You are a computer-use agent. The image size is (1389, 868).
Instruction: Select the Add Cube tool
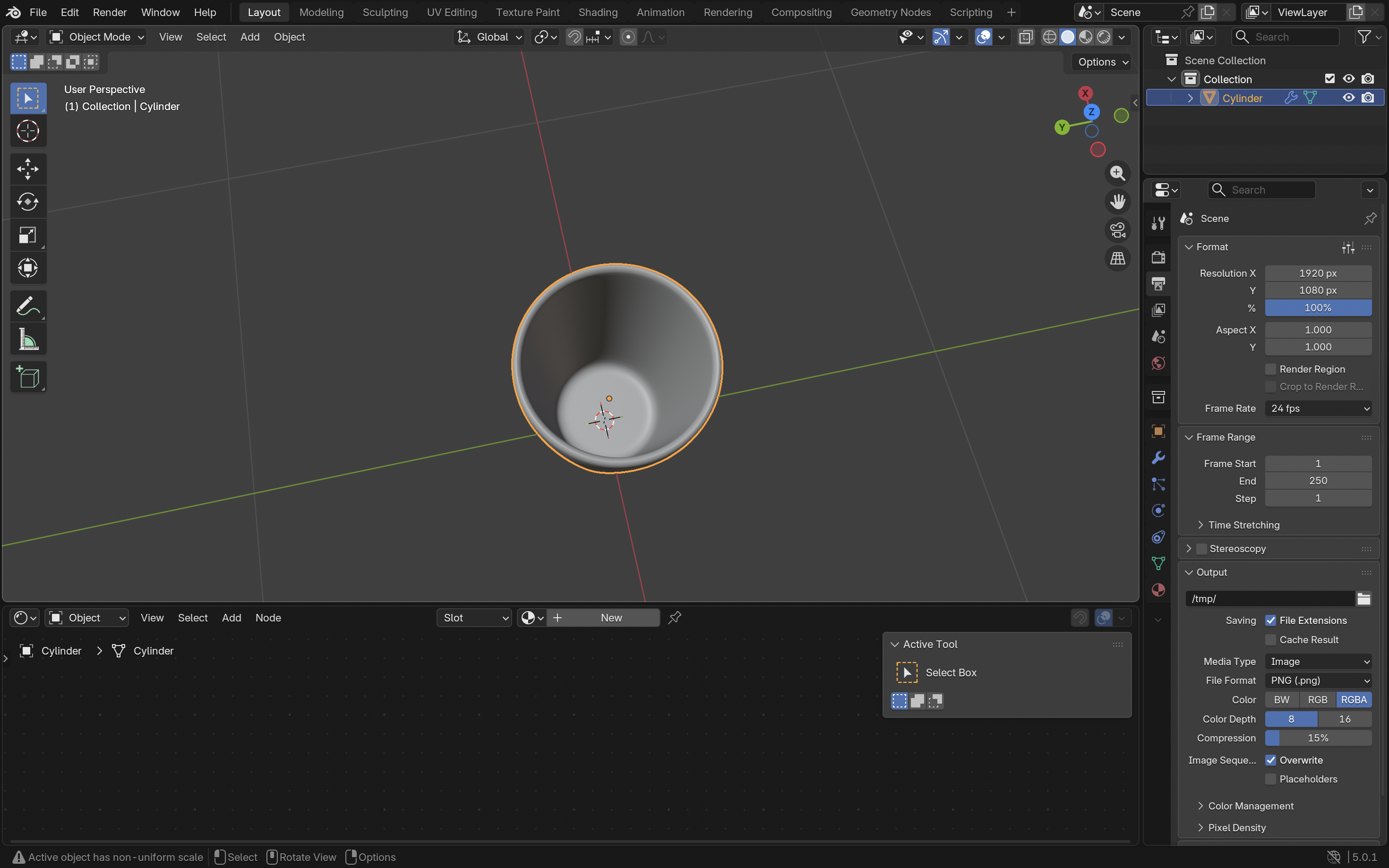pyautogui.click(x=27, y=377)
